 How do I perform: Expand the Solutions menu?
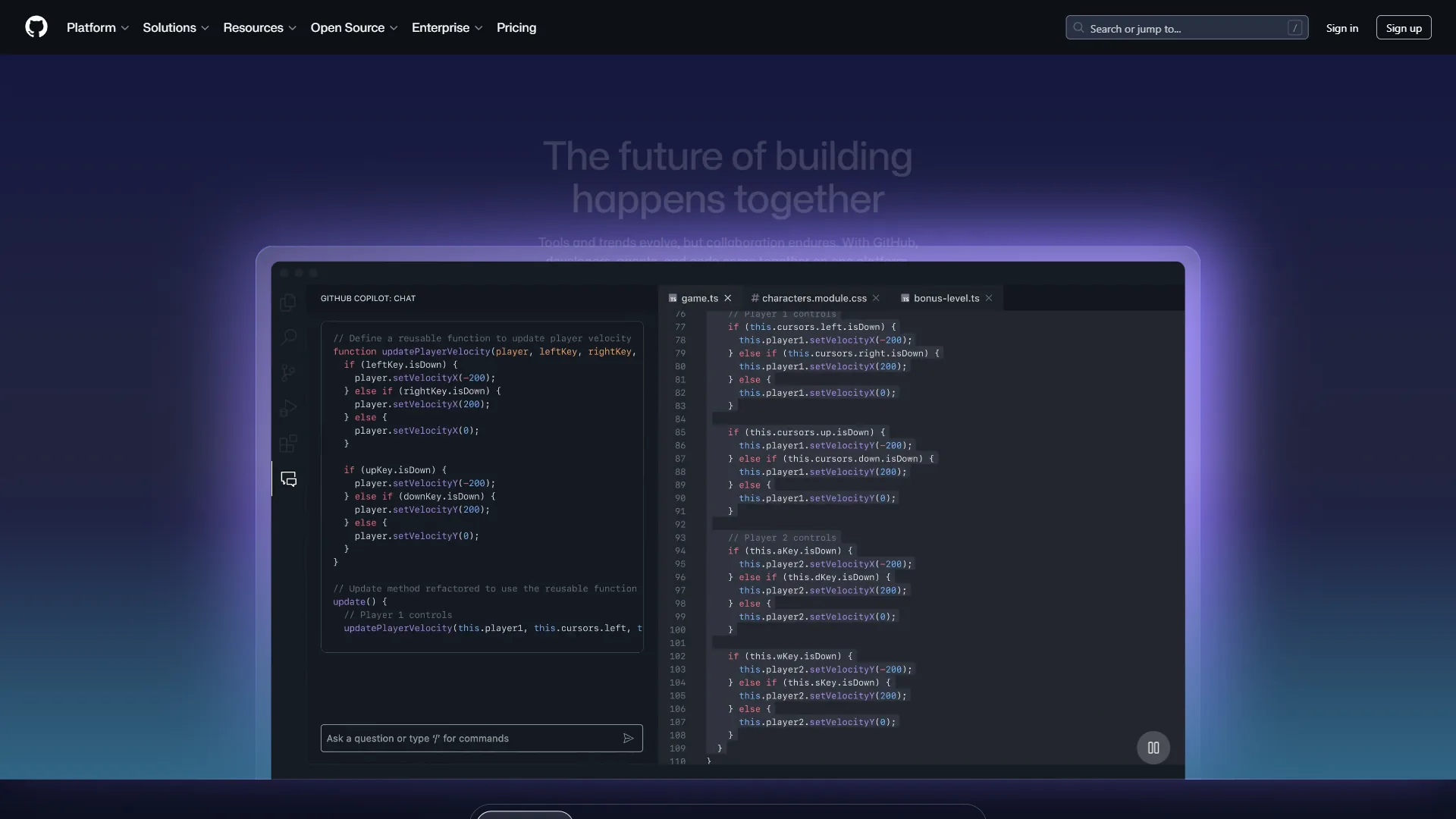coord(176,27)
